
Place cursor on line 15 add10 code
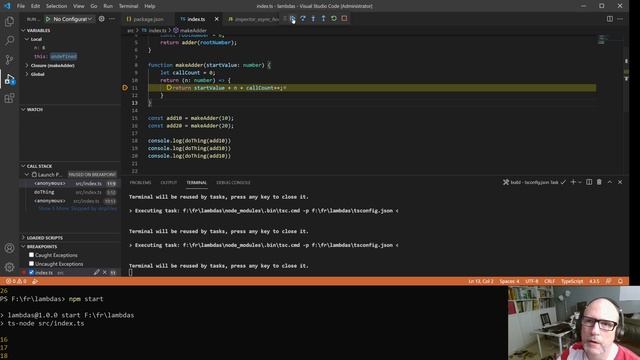[x=191, y=118]
